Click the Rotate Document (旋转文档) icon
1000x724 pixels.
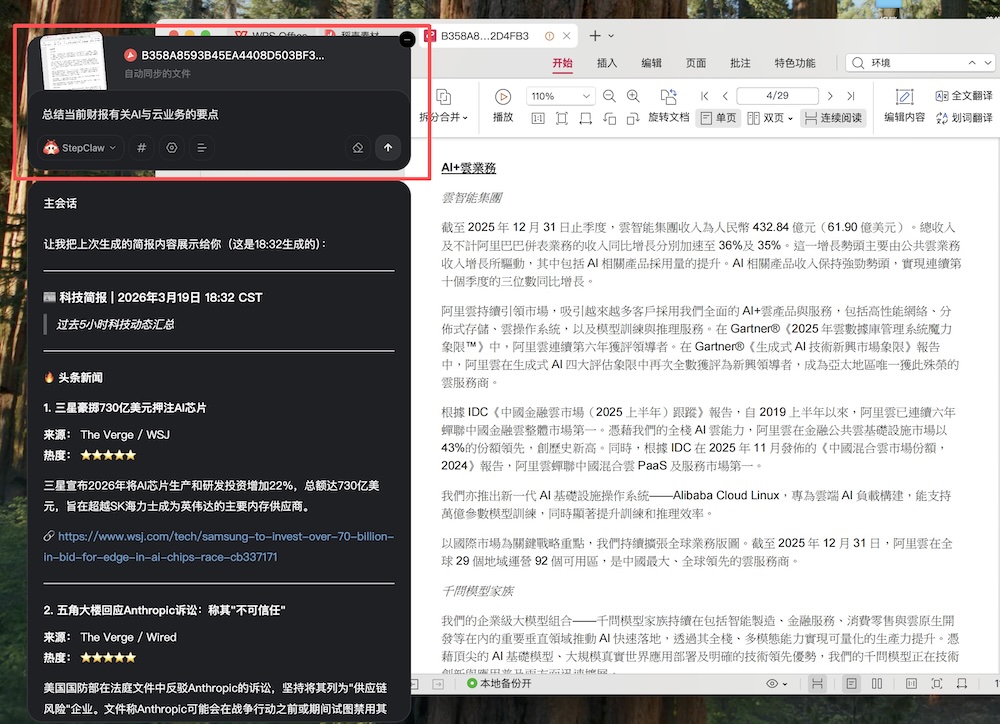click(x=668, y=97)
